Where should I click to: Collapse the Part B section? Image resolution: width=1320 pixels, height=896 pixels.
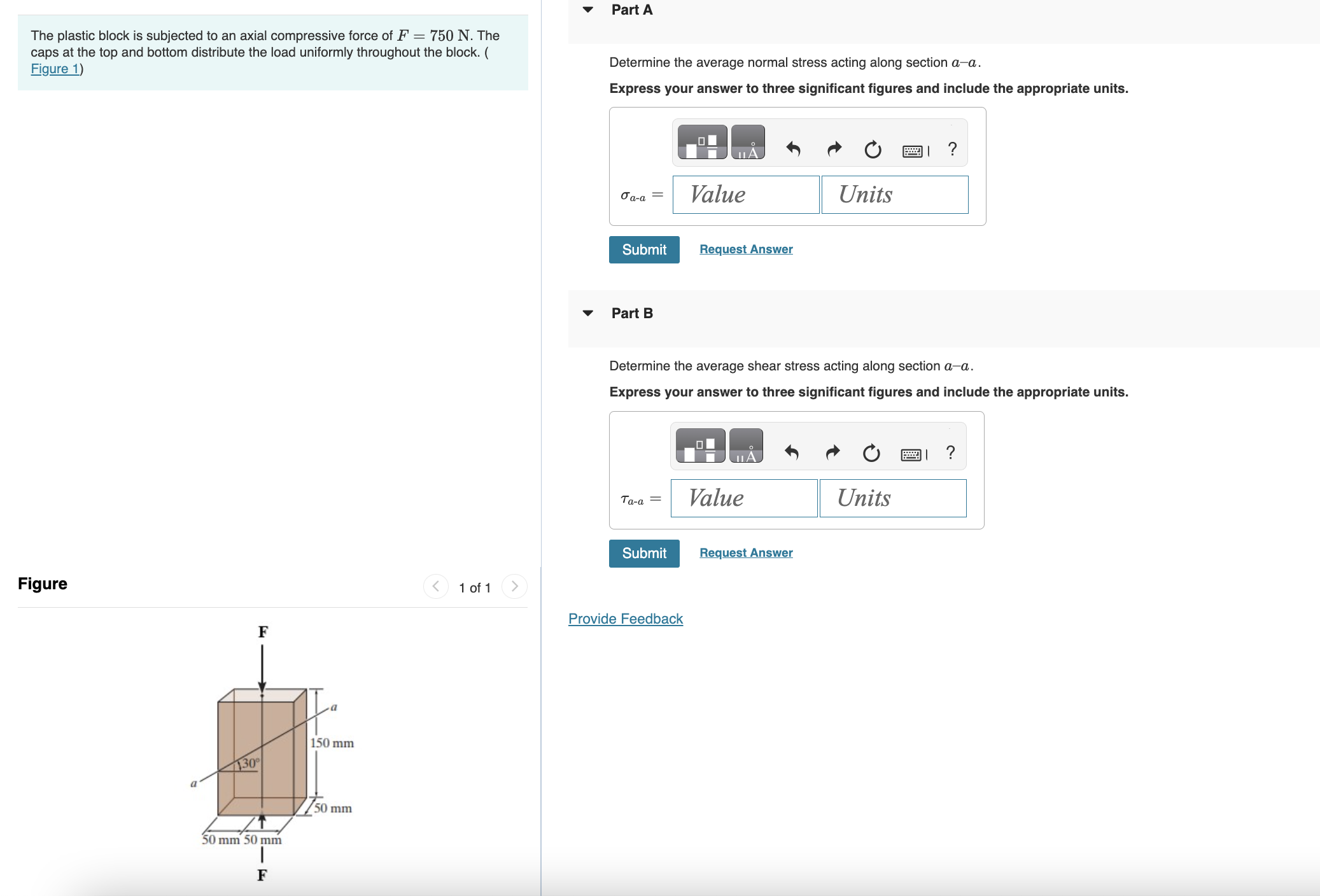[x=587, y=312]
